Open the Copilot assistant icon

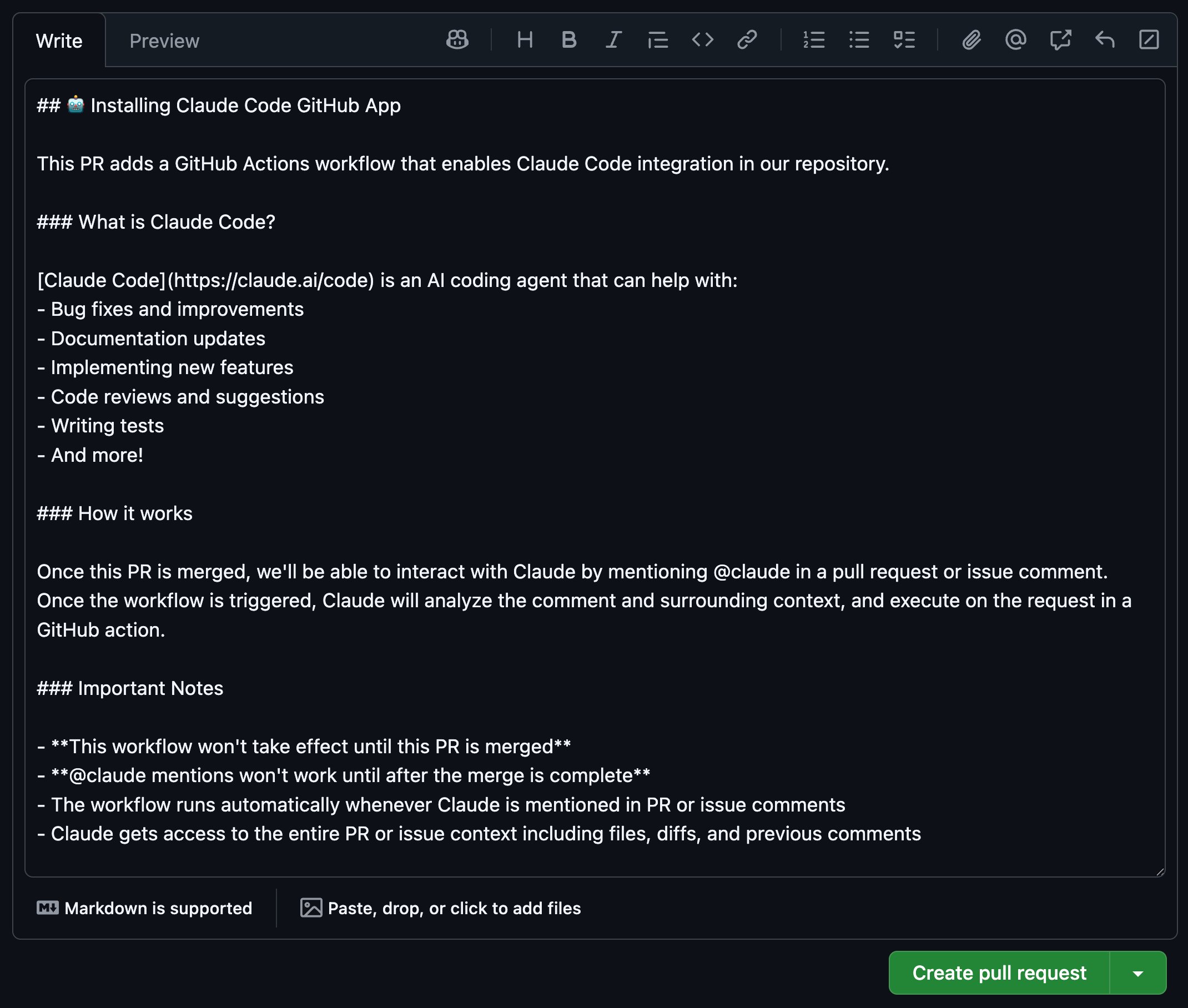point(457,39)
